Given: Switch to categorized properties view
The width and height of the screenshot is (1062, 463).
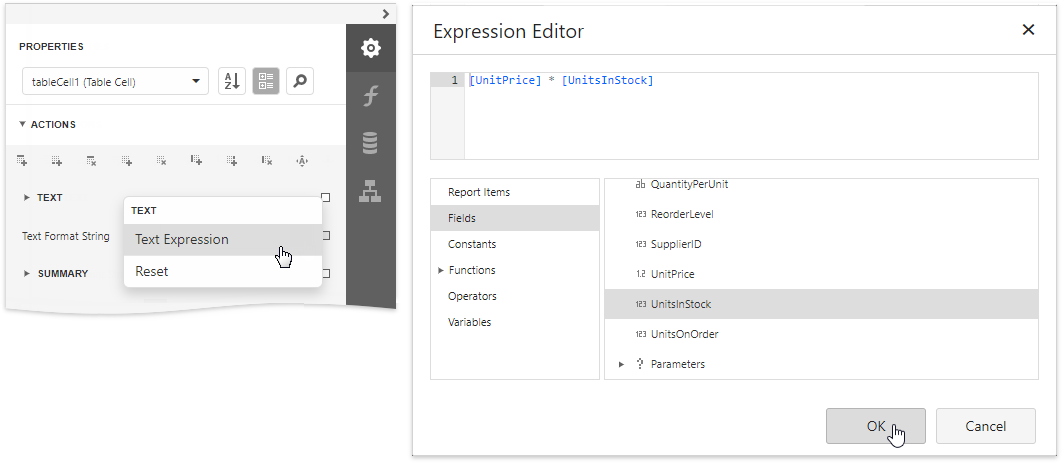Looking at the screenshot, I should coord(266,82).
